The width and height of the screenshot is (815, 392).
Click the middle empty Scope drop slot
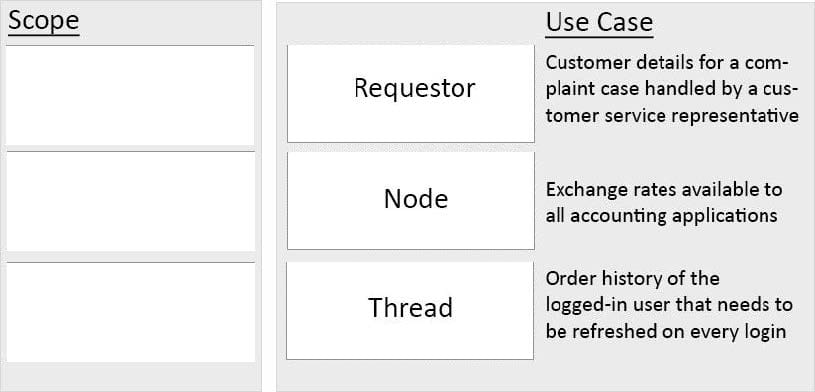130,202
